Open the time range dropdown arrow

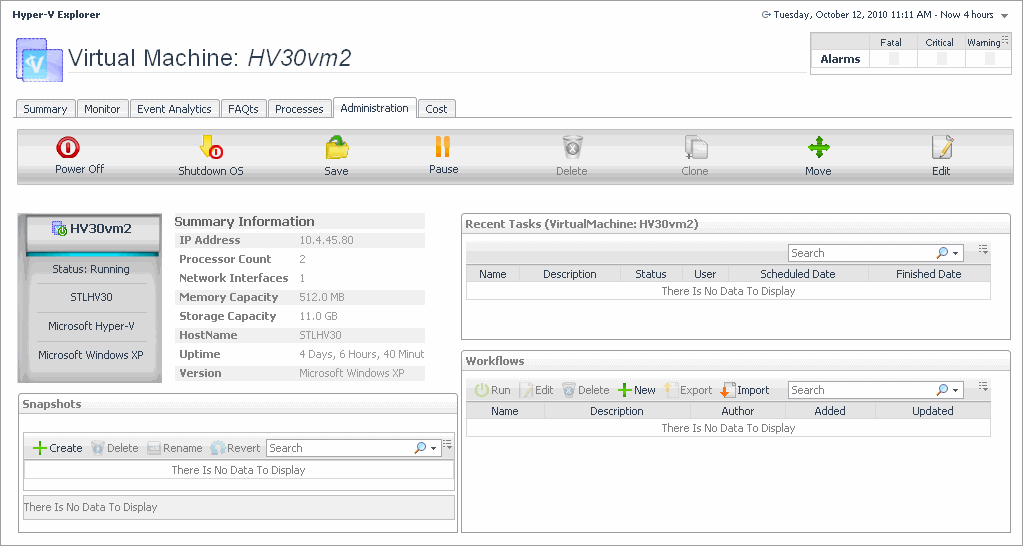tap(1003, 15)
